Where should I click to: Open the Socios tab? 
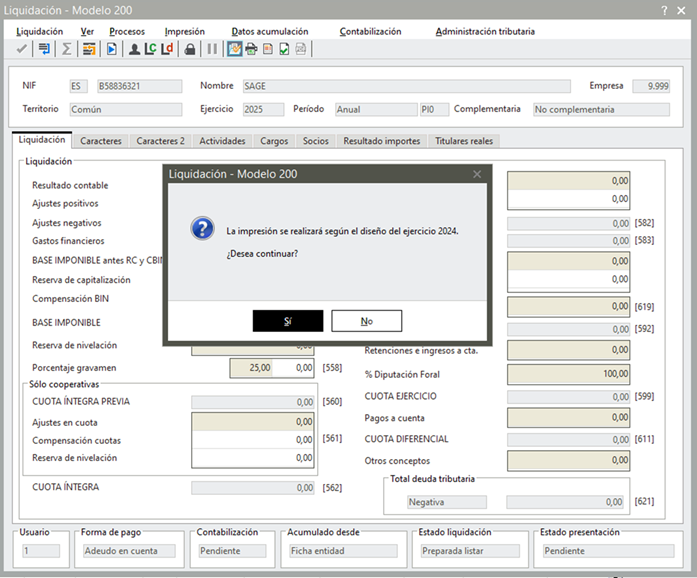coord(315,141)
